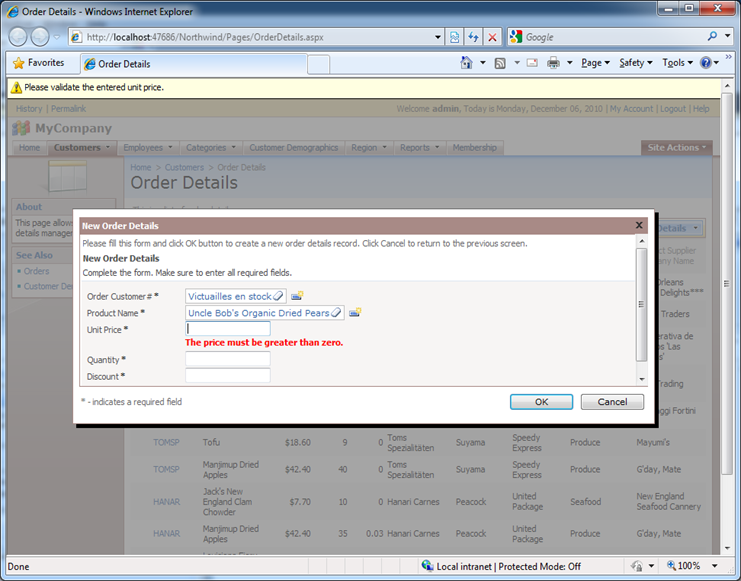
Task: Click the address bar URL field
Action: tap(250, 37)
